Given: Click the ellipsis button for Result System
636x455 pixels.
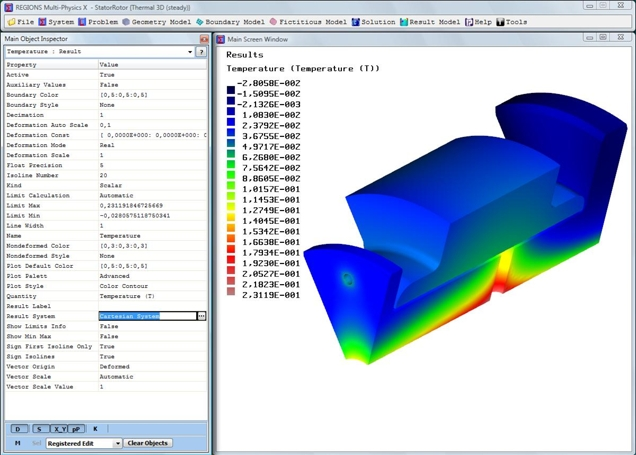Looking at the screenshot, I should pos(201,316).
